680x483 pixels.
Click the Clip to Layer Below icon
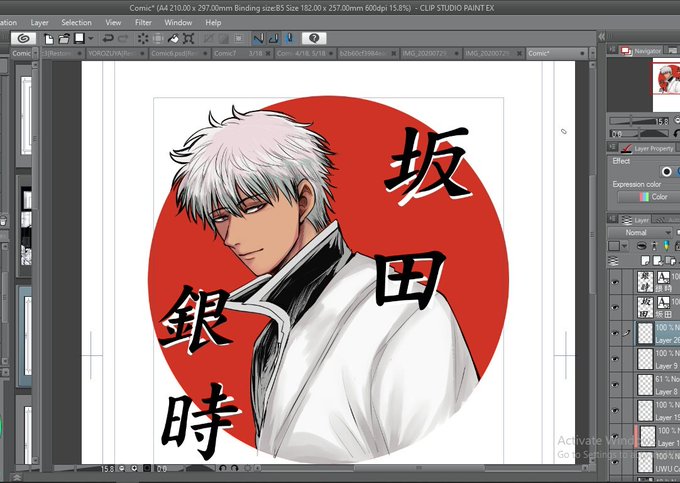pyautogui.click(x=642, y=246)
